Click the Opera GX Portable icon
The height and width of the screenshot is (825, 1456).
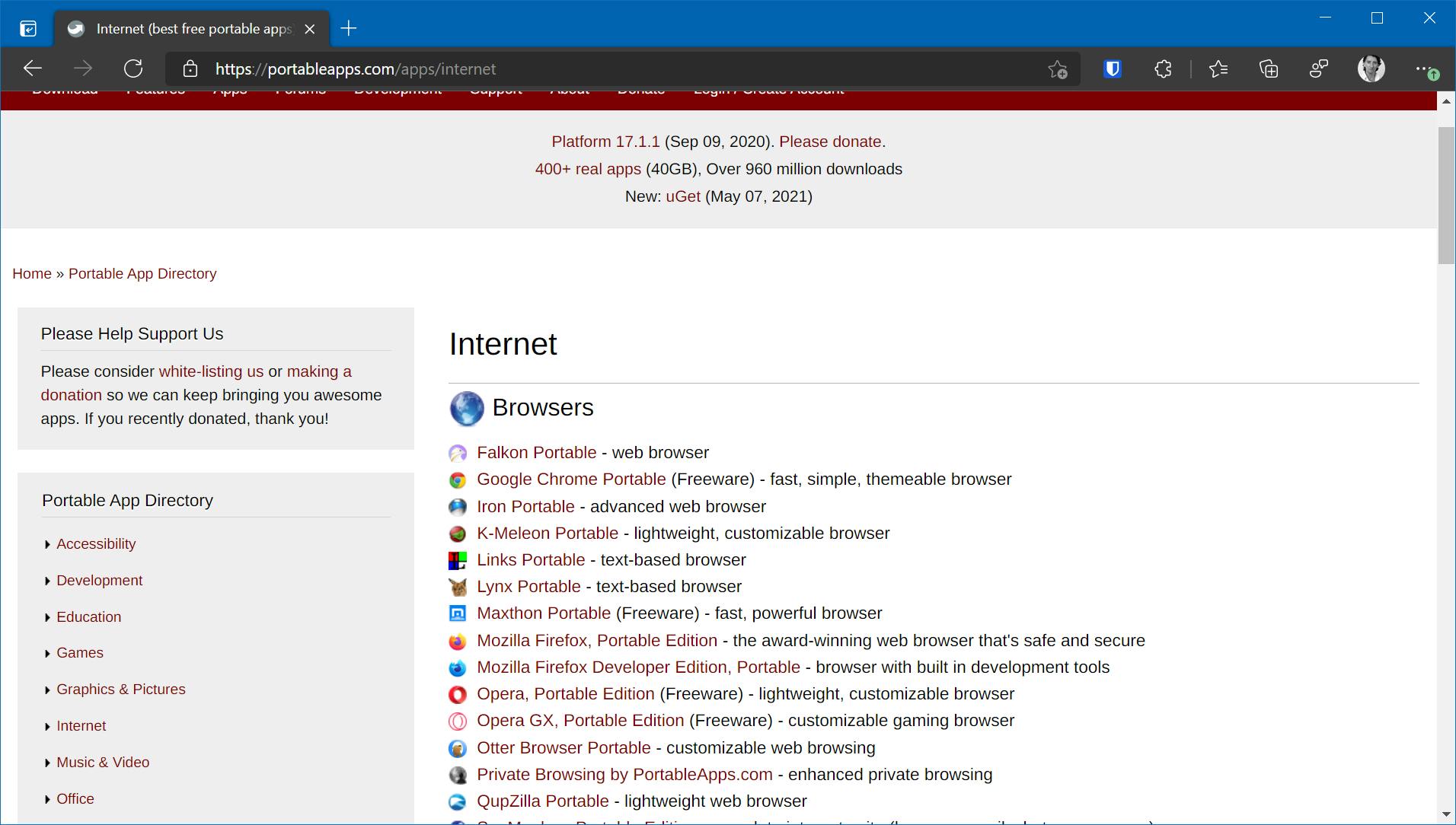pyautogui.click(x=458, y=721)
